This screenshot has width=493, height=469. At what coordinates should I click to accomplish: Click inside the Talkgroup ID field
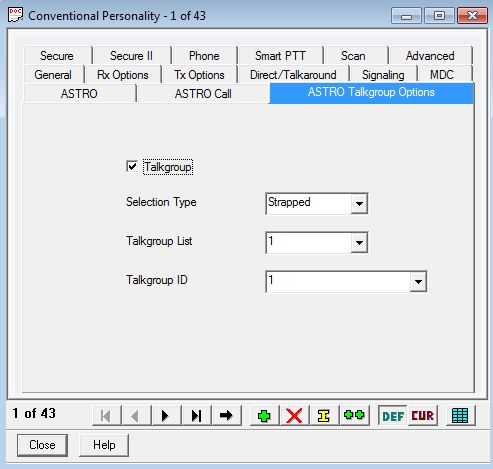click(x=338, y=281)
